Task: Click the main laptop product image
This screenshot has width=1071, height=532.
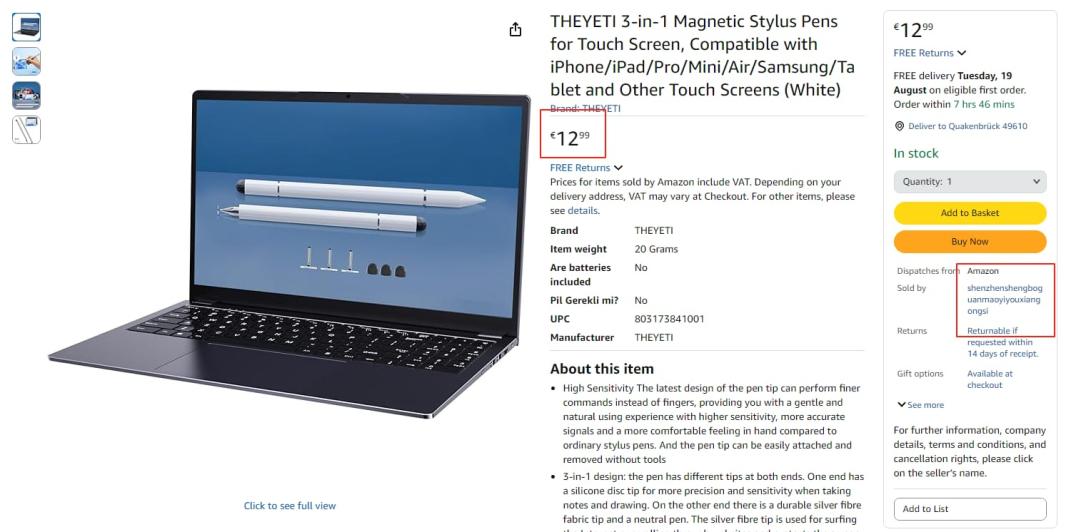Action: [290, 253]
